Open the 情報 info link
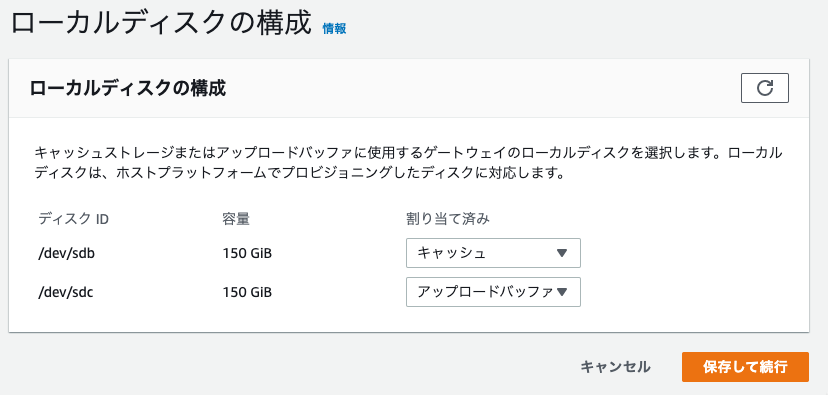 tap(334, 29)
